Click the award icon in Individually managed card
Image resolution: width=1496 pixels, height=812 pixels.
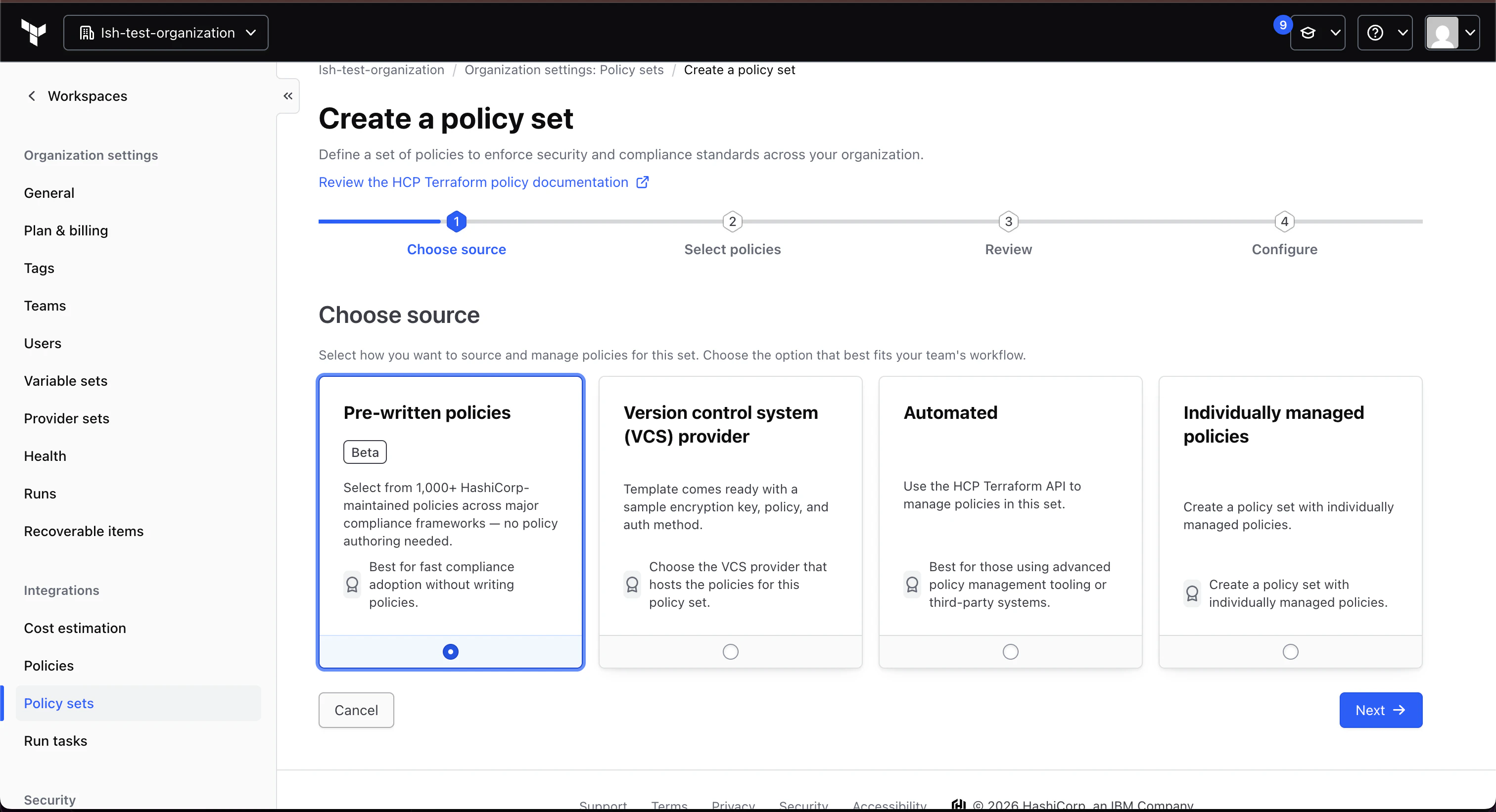point(1192,593)
